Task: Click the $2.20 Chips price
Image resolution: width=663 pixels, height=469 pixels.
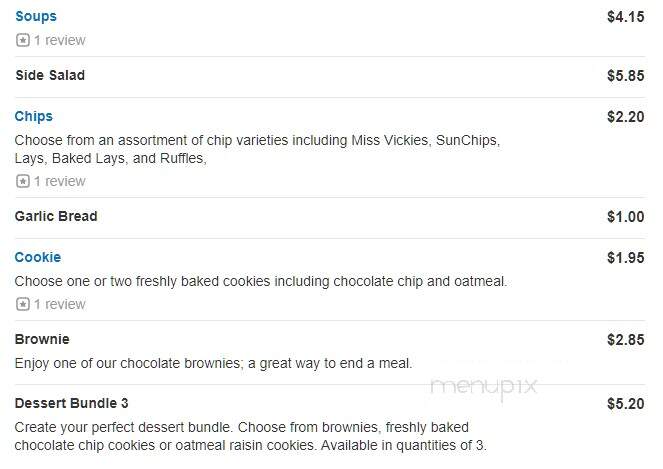Action: point(626,117)
